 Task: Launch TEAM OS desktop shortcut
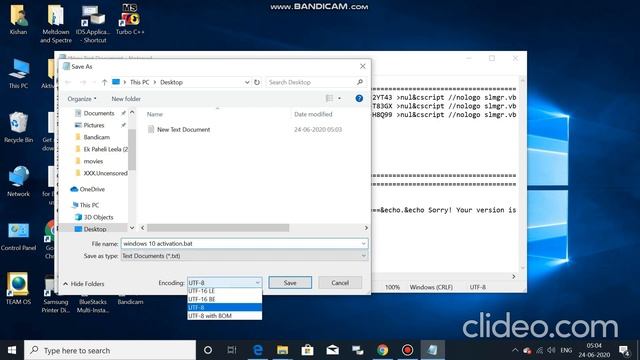pos(18,289)
